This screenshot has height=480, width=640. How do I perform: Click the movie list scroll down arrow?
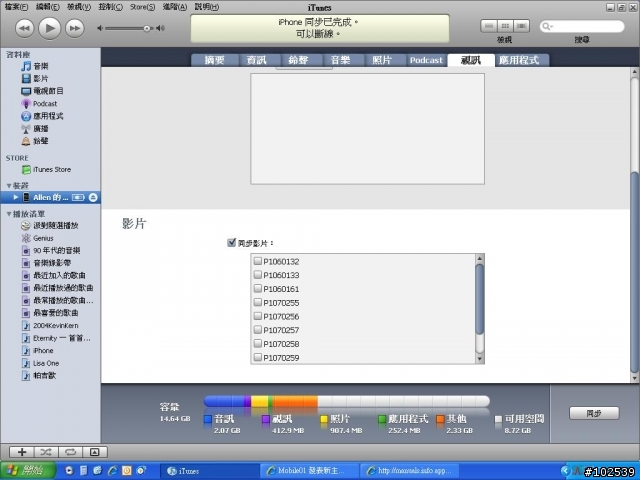pos(480,359)
